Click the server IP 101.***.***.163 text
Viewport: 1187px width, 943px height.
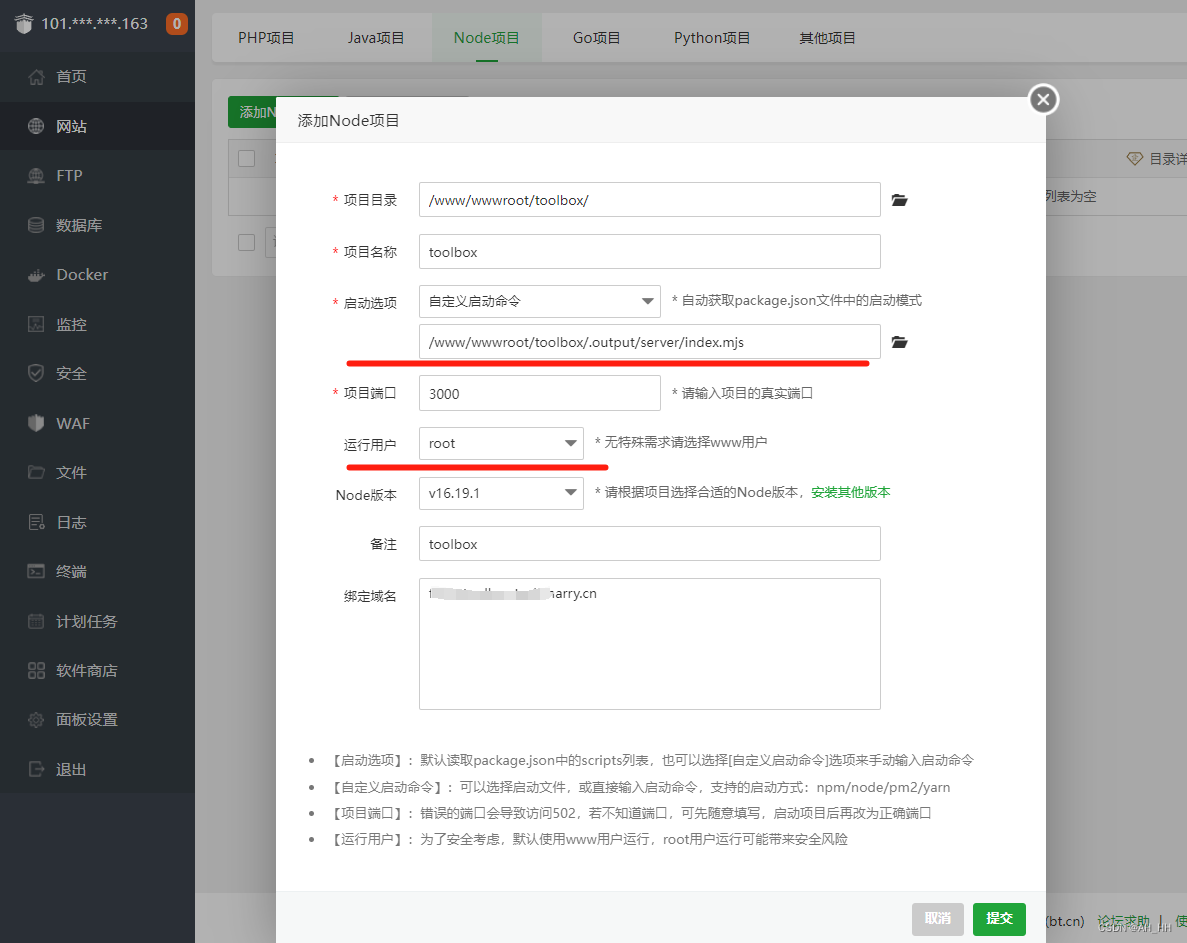94,23
